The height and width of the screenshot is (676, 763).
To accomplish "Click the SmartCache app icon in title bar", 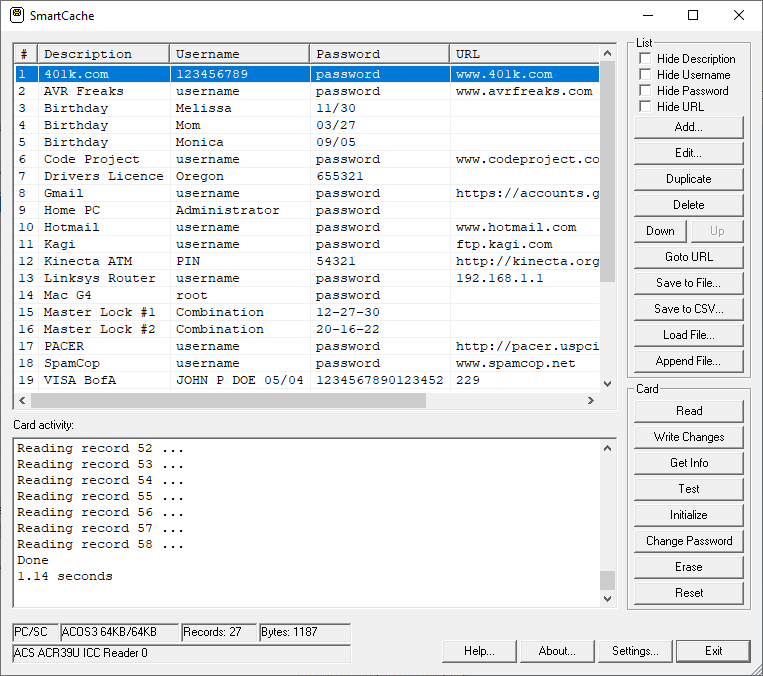I will (x=17, y=16).
